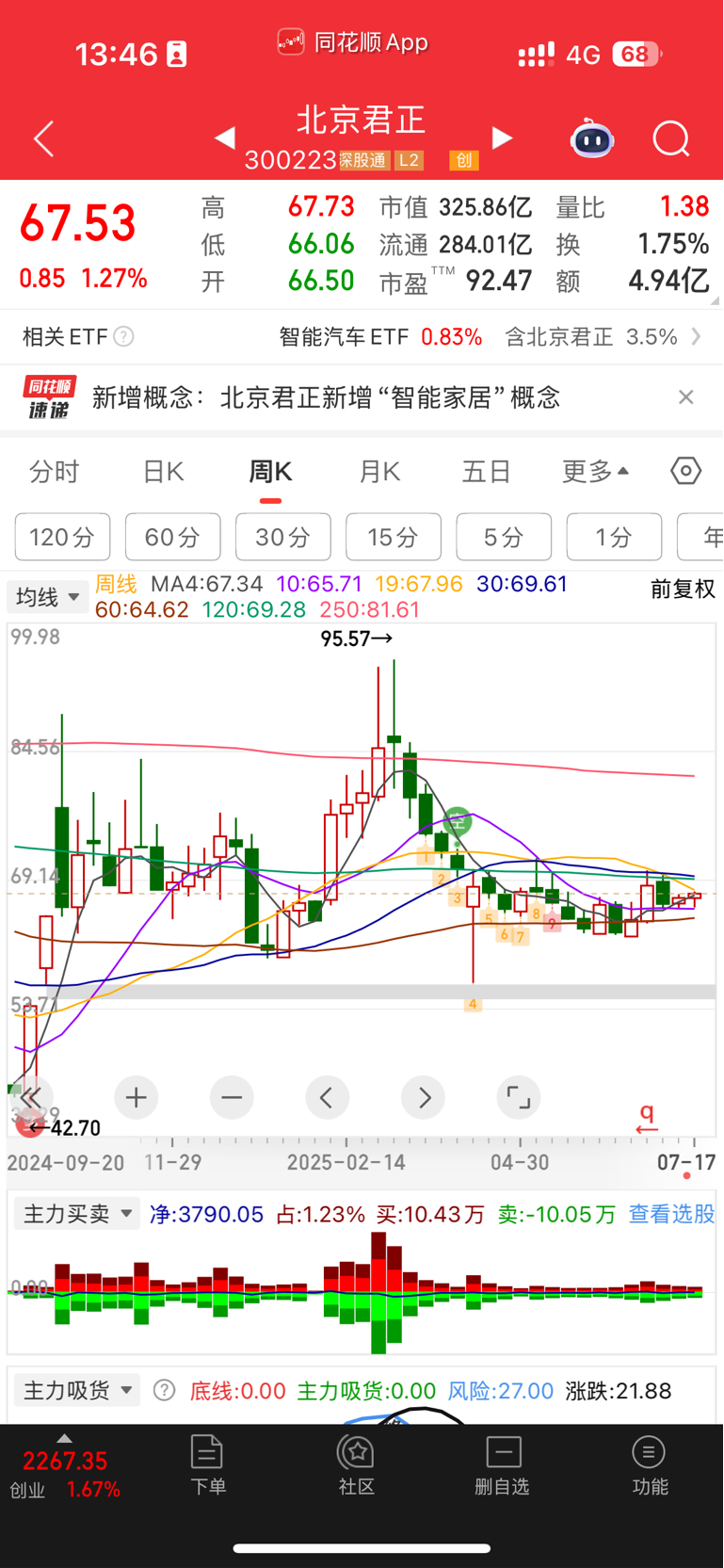This screenshot has width=724, height=1568.
Task: Switch to the 五日 tab
Action: [x=487, y=471]
